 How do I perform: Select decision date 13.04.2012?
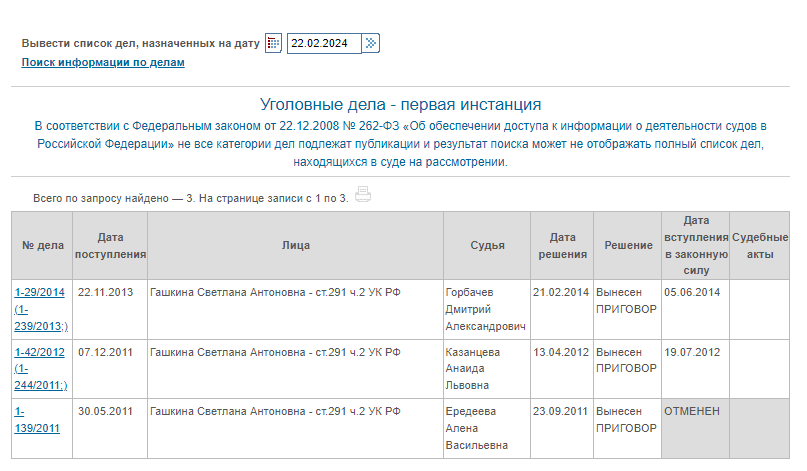coord(561,352)
